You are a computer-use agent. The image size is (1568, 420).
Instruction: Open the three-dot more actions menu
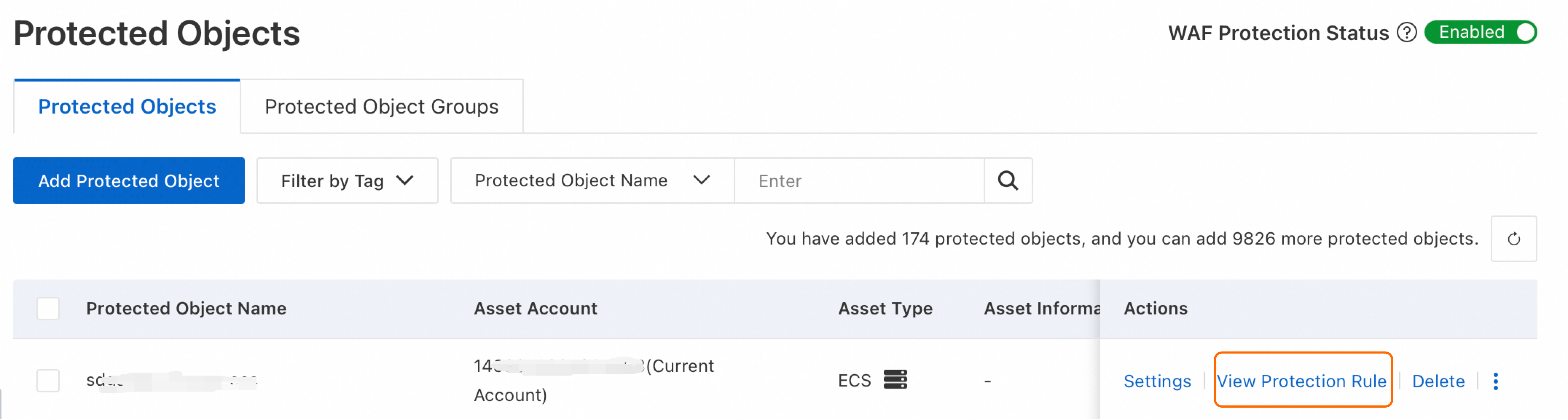pos(1496,381)
